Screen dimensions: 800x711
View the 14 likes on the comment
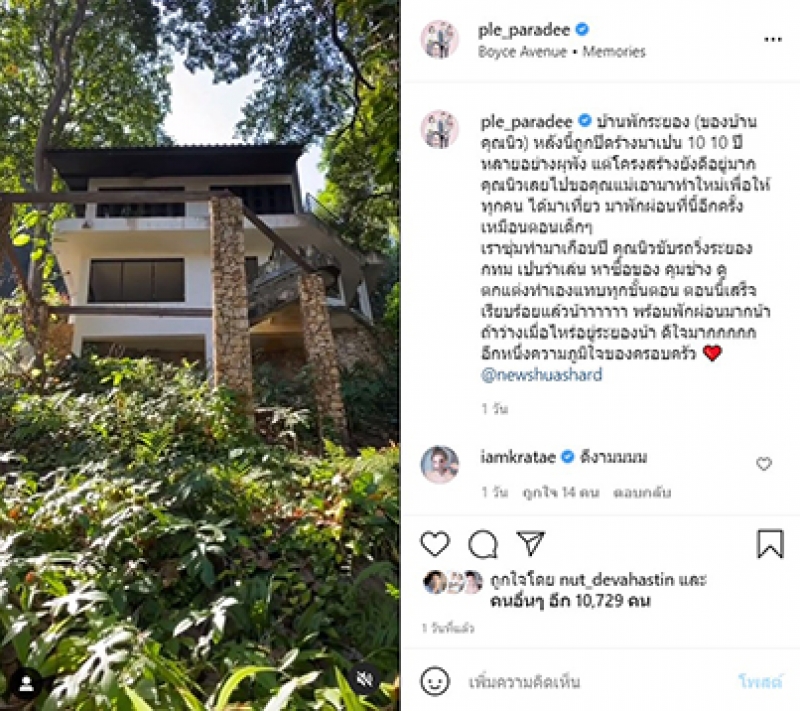coord(561,492)
